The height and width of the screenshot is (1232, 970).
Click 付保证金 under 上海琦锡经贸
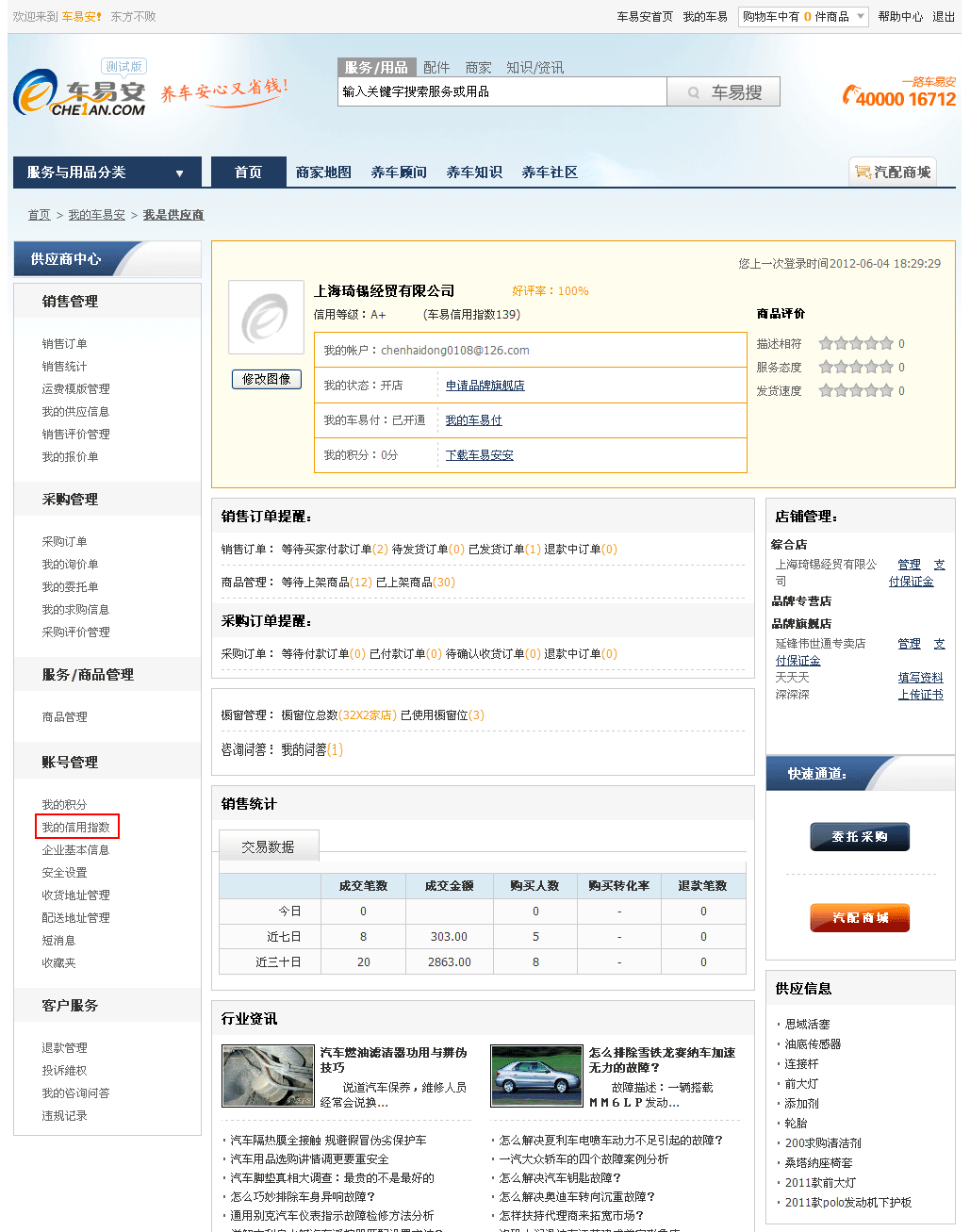911,582
